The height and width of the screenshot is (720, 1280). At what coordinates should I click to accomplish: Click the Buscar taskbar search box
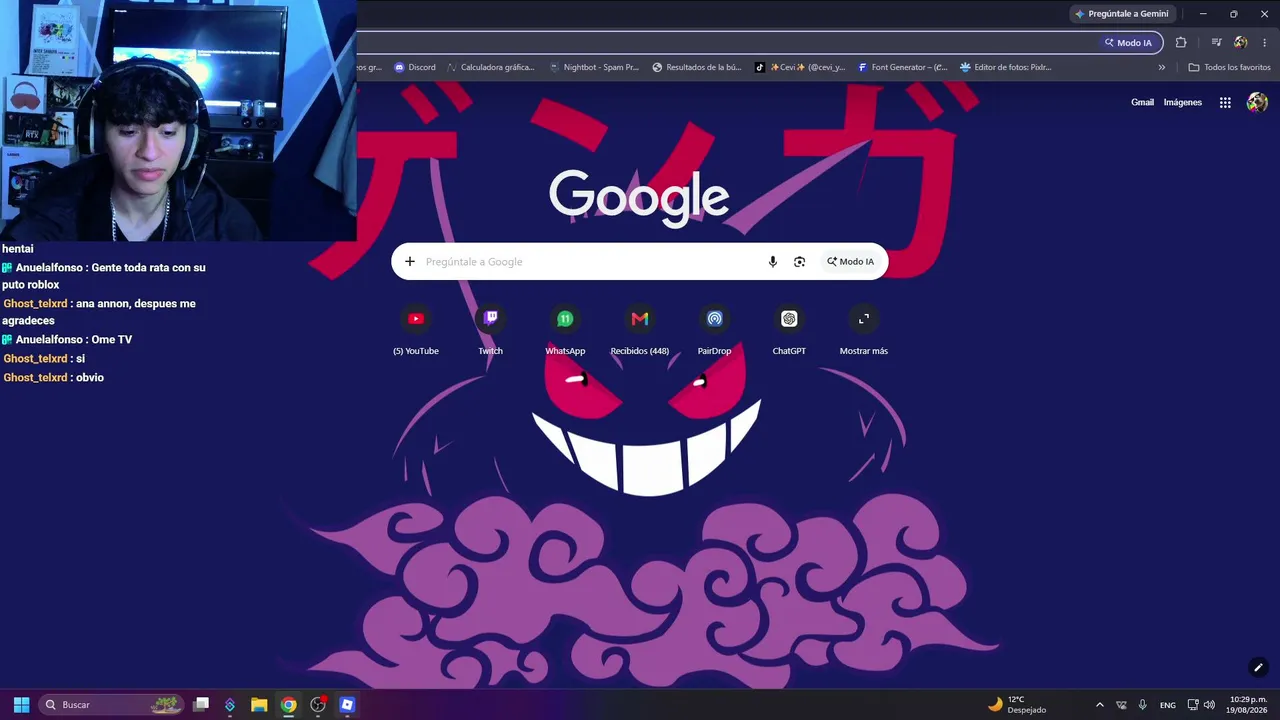(112, 705)
